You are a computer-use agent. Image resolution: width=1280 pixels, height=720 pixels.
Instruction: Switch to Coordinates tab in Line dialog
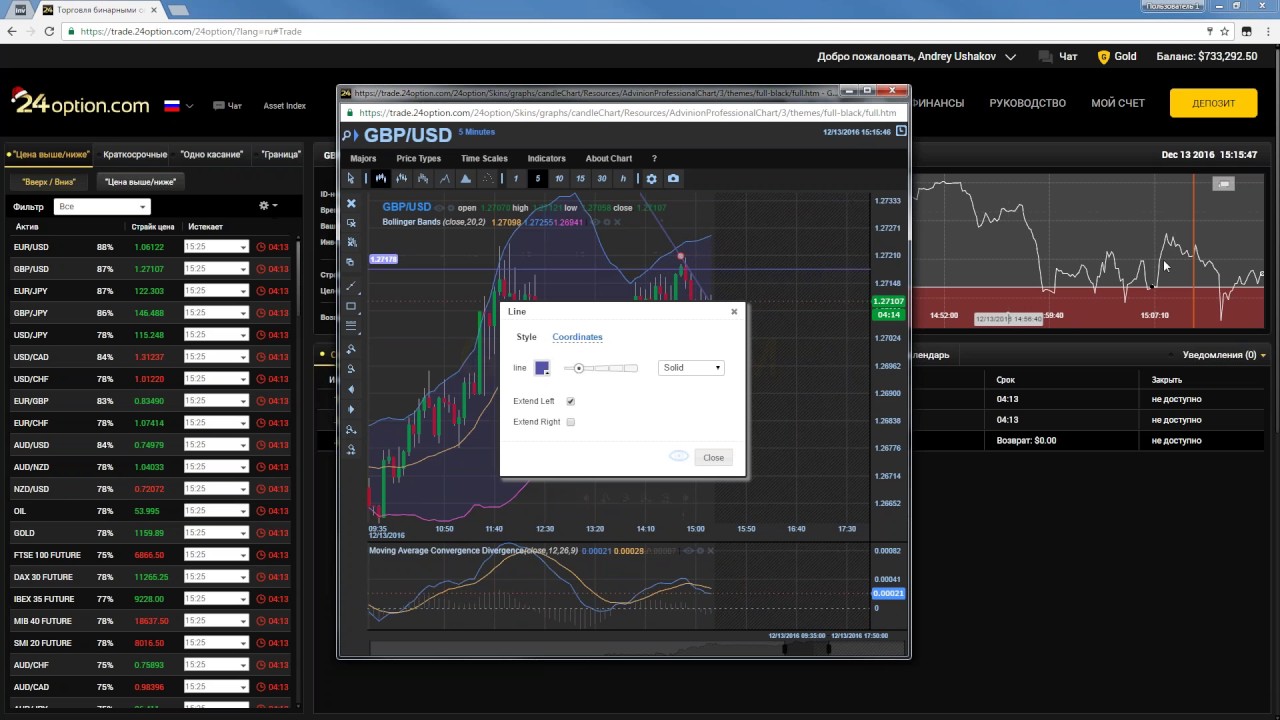pos(577,337)
